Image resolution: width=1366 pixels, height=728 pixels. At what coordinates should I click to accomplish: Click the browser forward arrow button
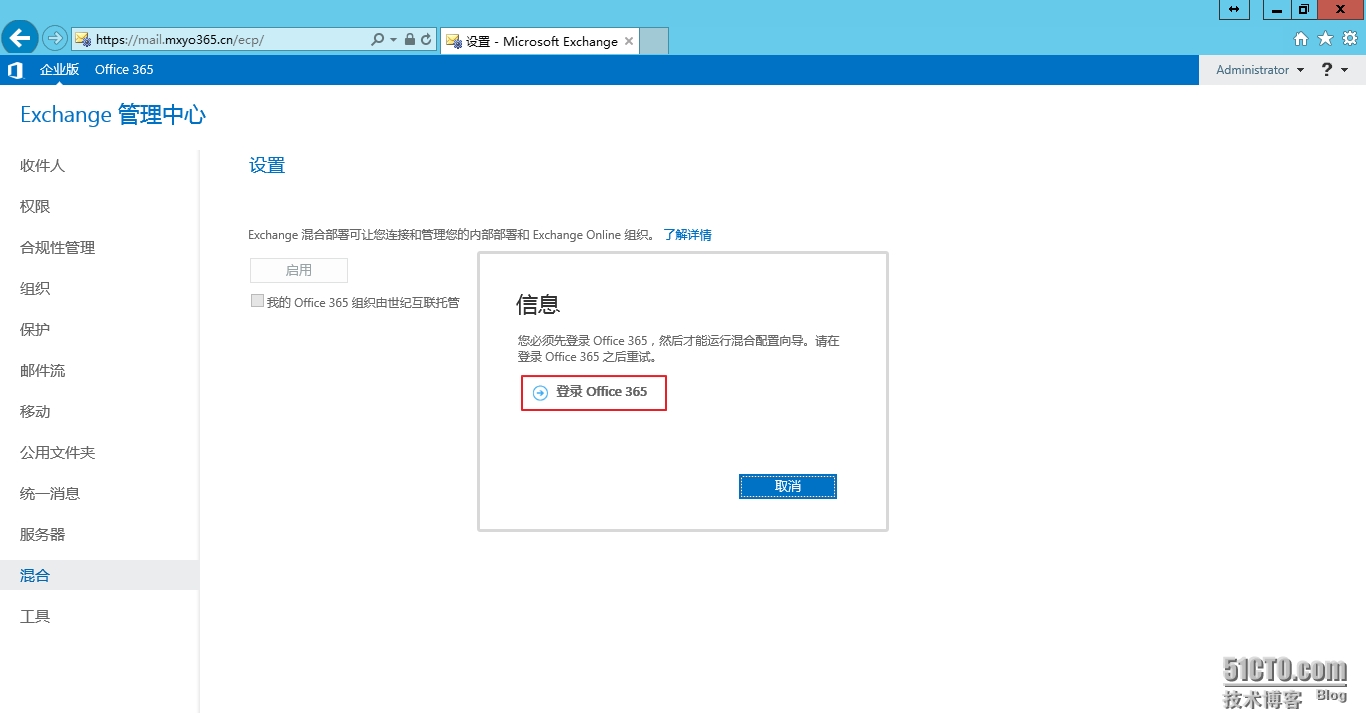pos(55,39)
